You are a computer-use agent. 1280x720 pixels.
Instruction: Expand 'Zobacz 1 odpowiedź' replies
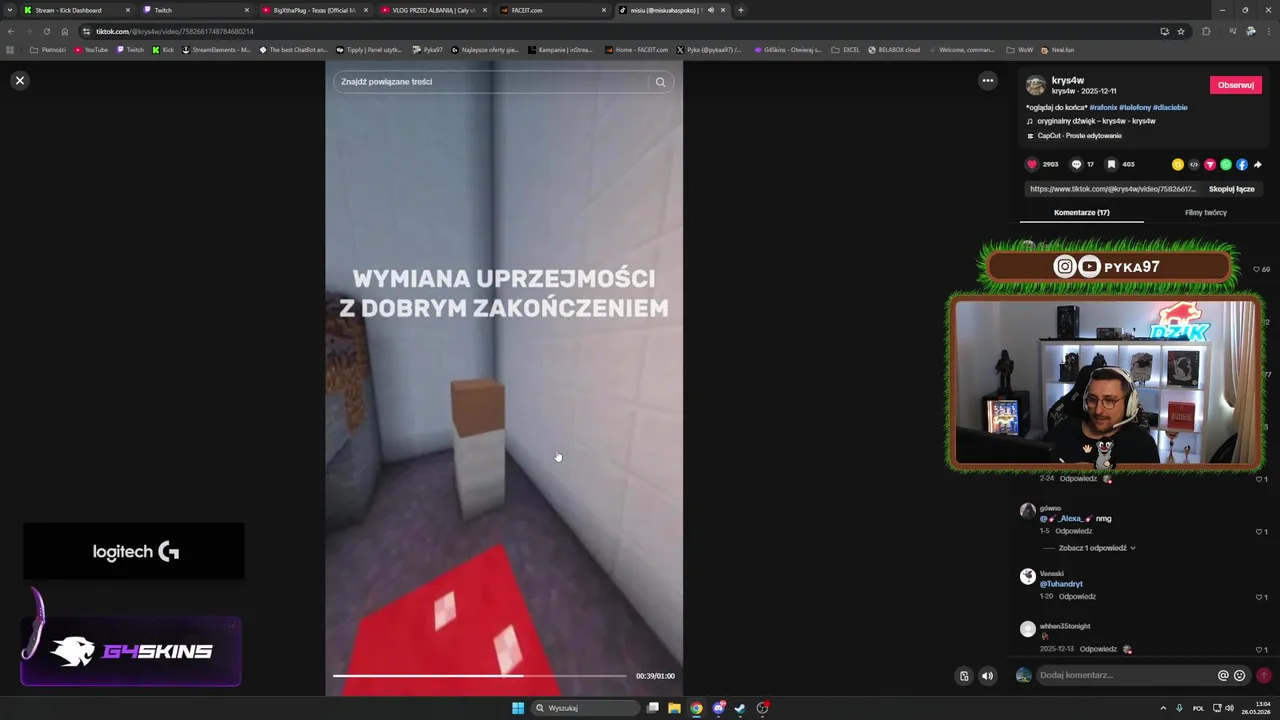coord(1097,548)
